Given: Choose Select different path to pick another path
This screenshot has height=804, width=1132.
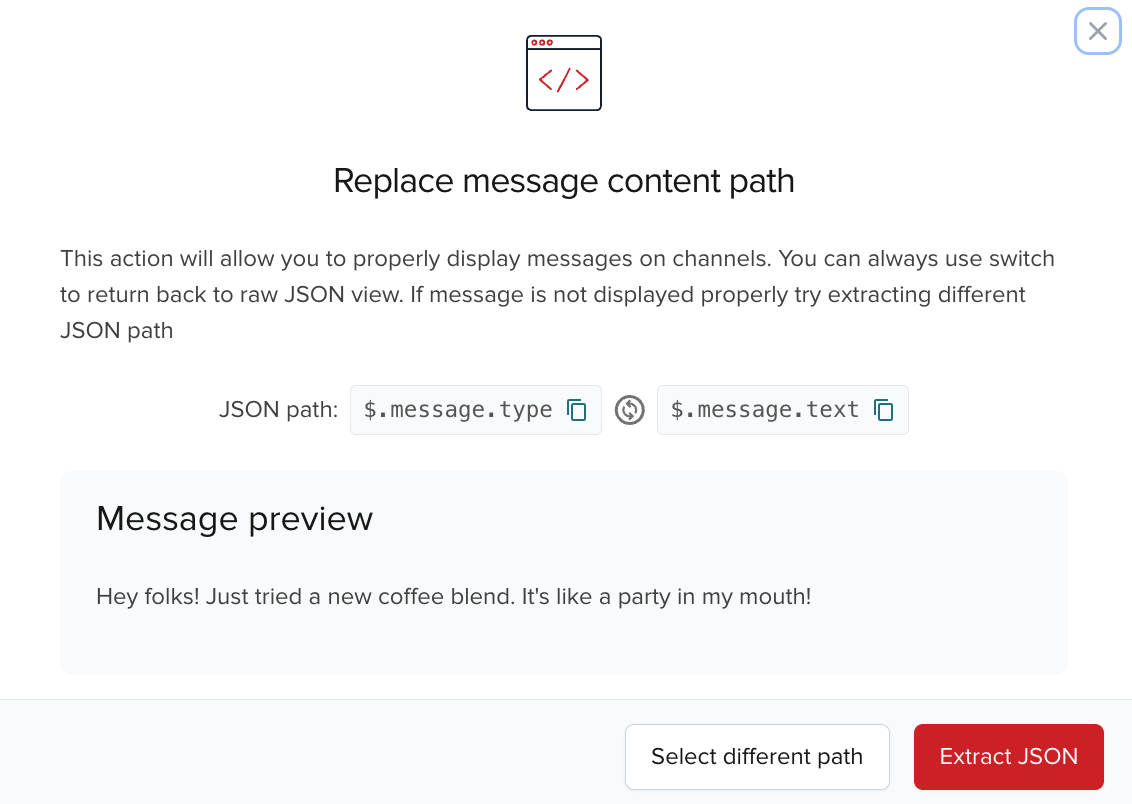Looking at the screenshot, I should coord(757,757).
